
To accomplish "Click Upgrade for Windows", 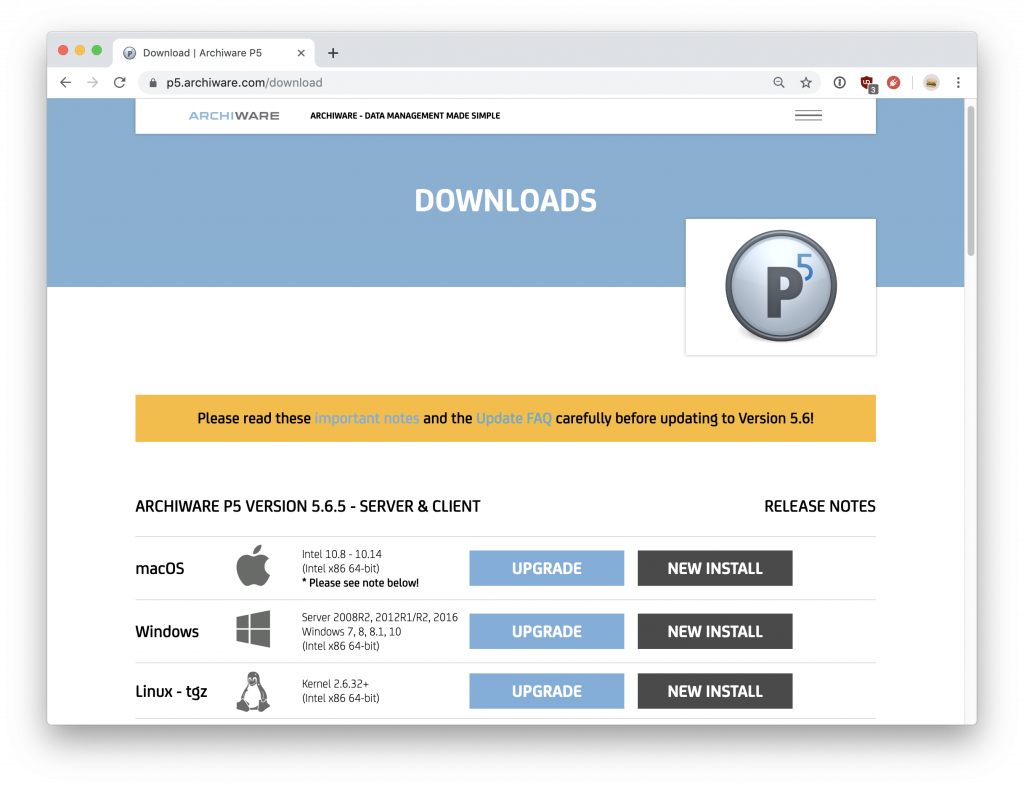I will pyautogui.click(x=547, y=631).
